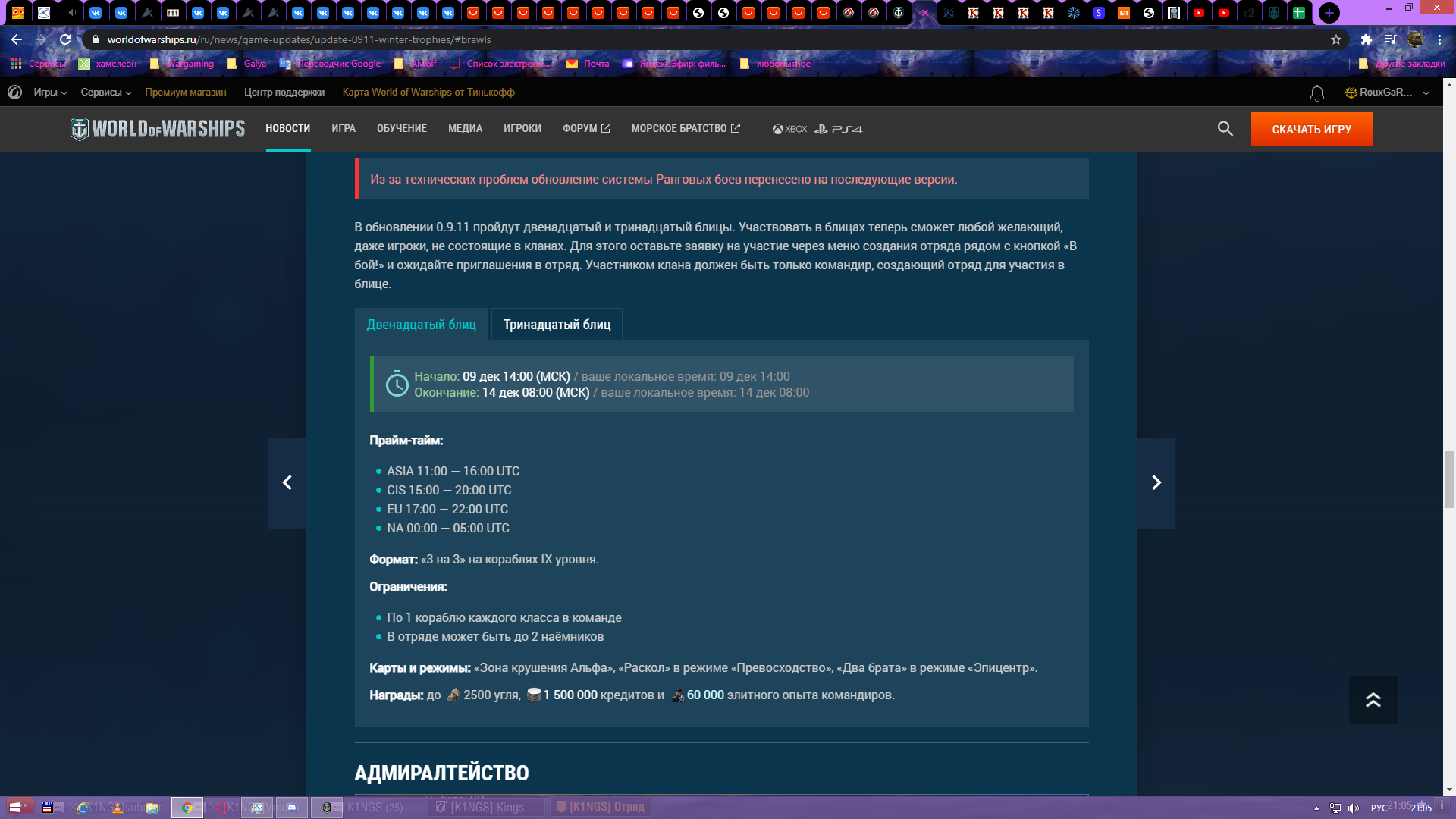Screen dimensions: 1456x819
Task: Expand the RouxGaR account dropdown
Action: tap(1388, 93)
